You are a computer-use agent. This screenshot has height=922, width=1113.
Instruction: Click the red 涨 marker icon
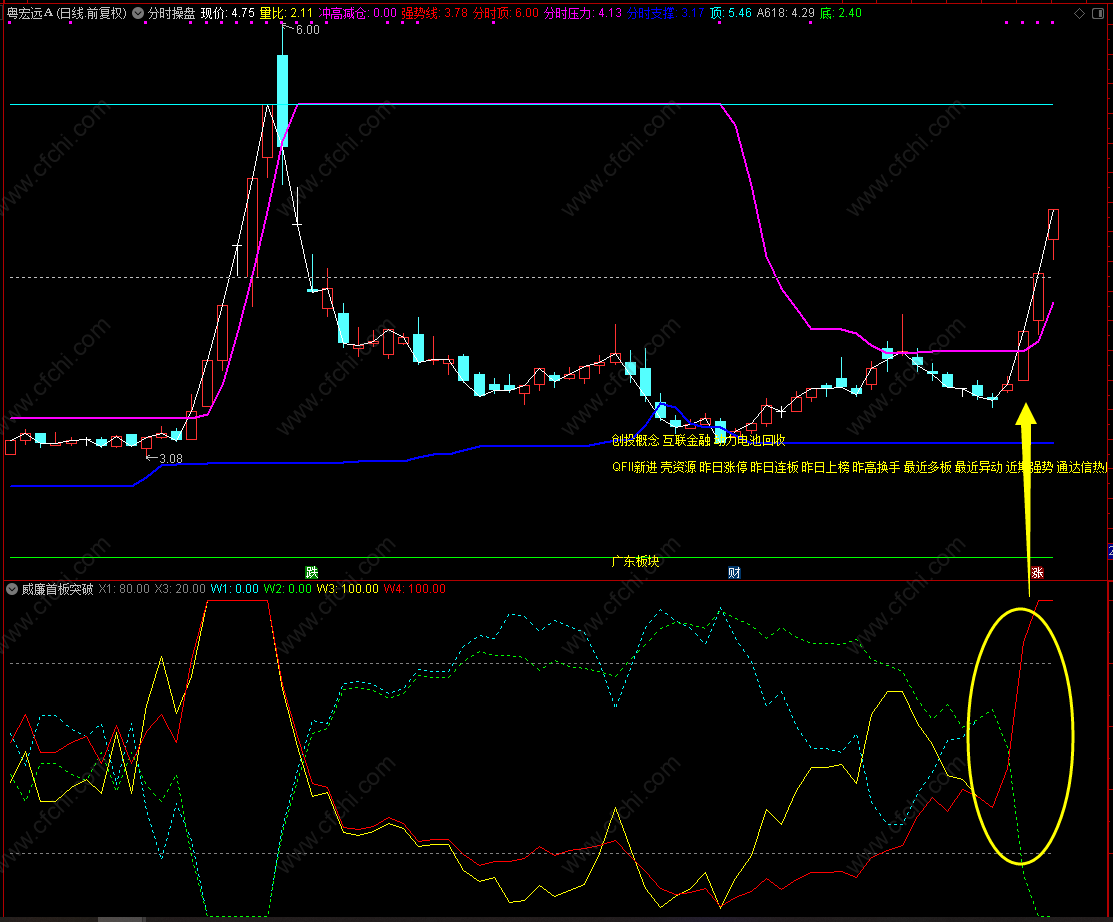[x=1038, y=572]
